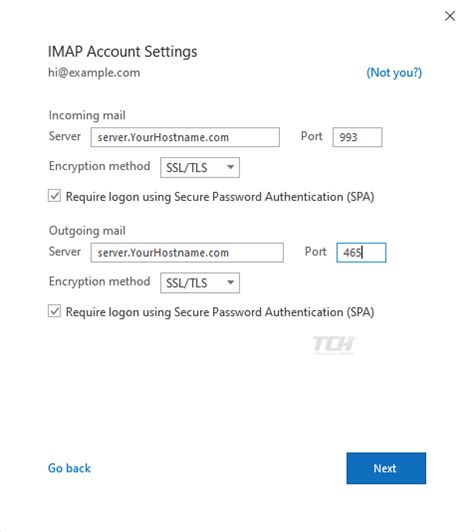Close the IMAP Account Settings dialog
The image size is (474, 532).
tap(450, 16)
